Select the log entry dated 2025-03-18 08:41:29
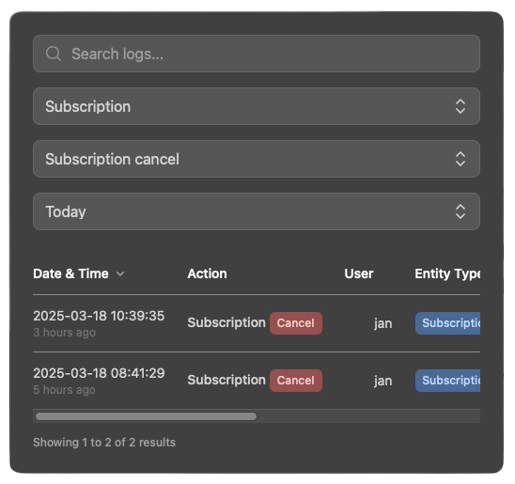Viewport: 515px width, 484px height. [256, 380]
